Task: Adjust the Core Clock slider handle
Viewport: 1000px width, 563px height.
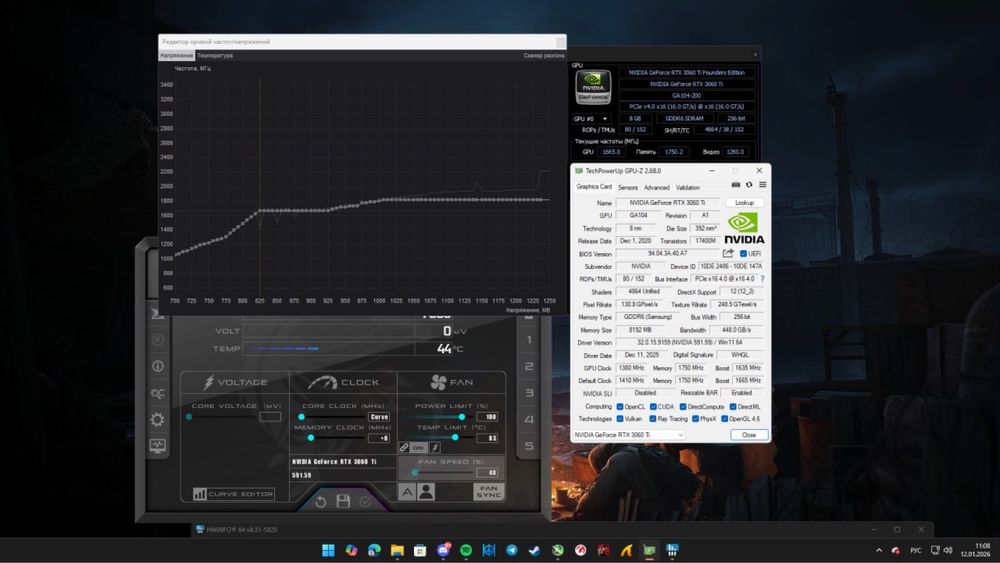Action: tap(302, 417)
